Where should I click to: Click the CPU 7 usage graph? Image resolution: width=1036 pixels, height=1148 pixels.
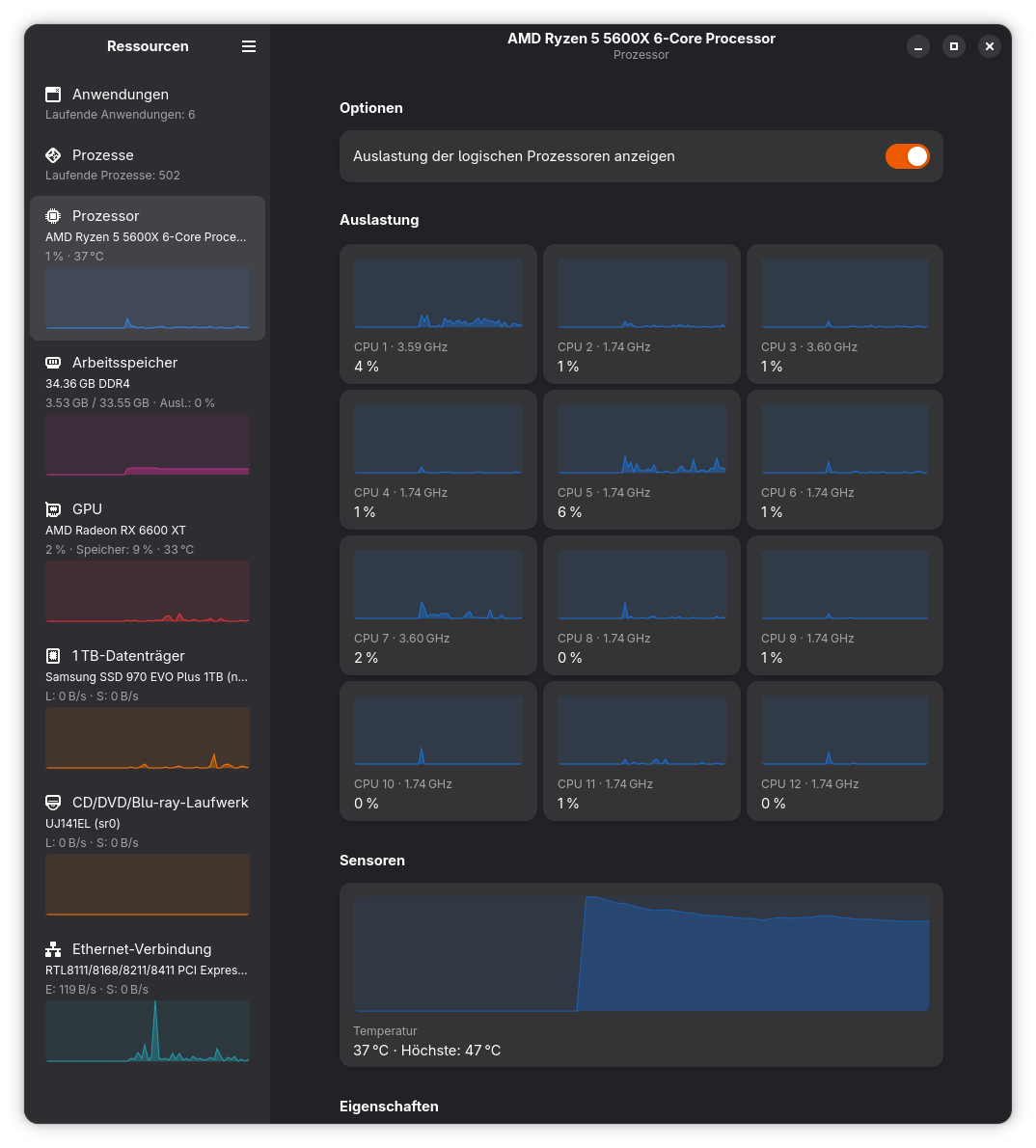click(438, 585)
